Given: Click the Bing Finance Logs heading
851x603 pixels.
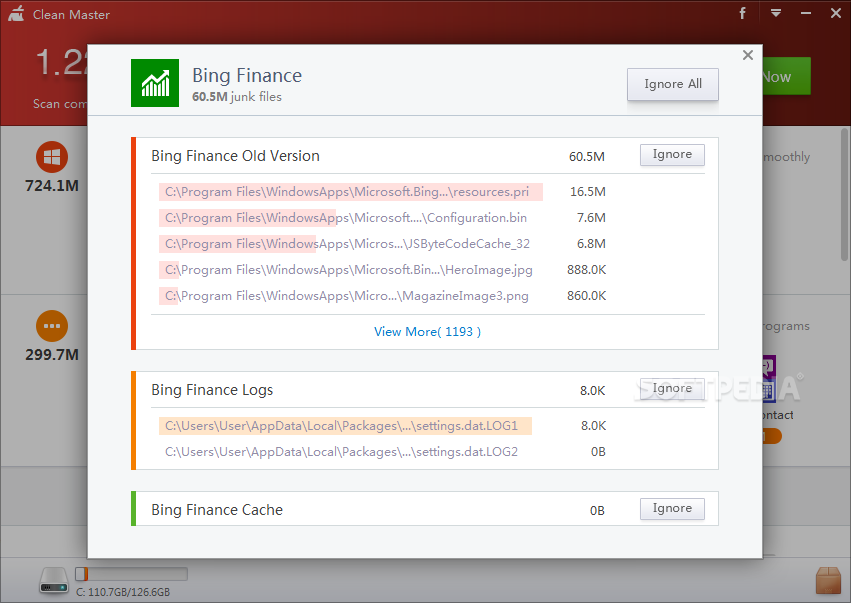Looking at the screenshot, I should [x=212, y=390].
